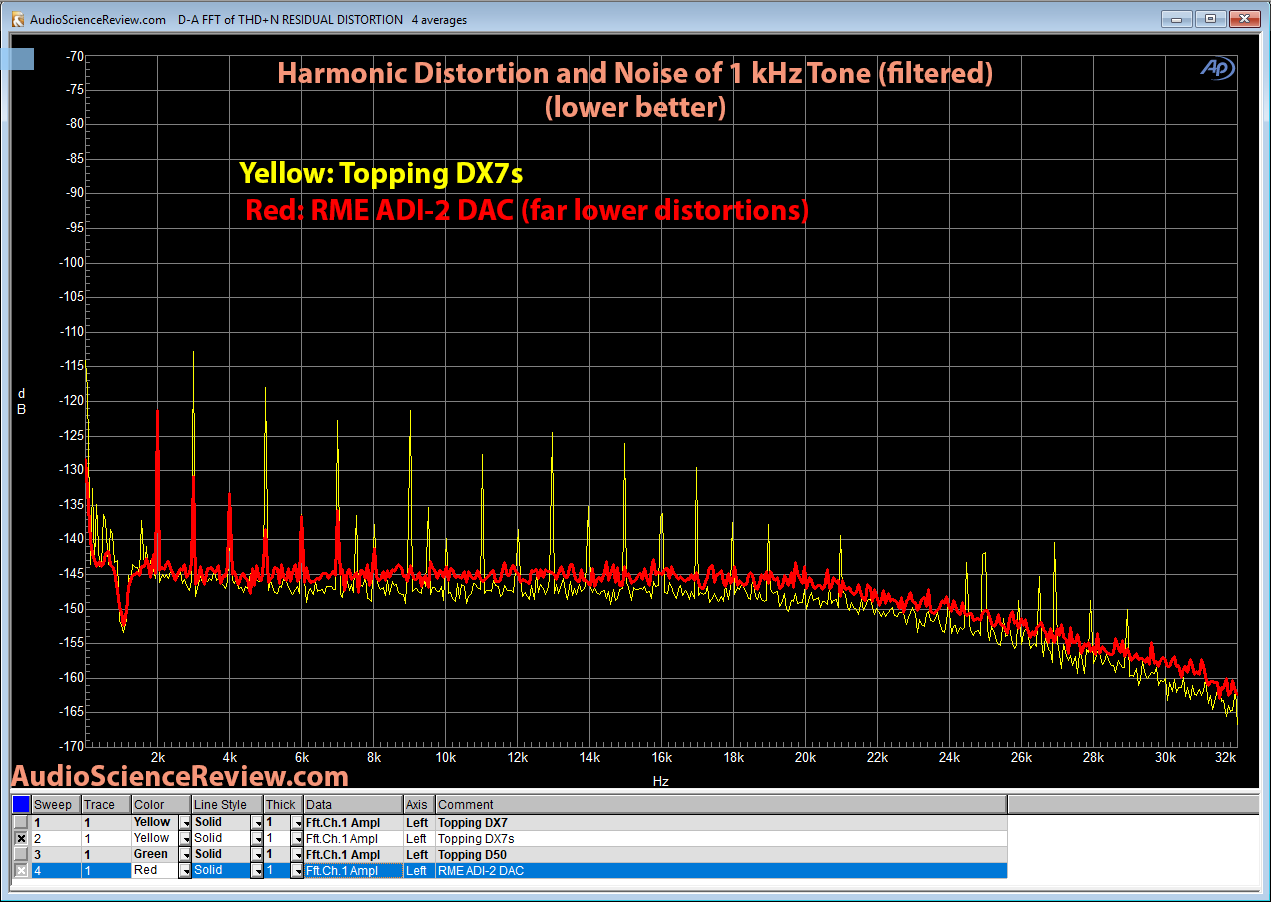Open thickness dropdown for Topping DX7 row

point(296,822)
